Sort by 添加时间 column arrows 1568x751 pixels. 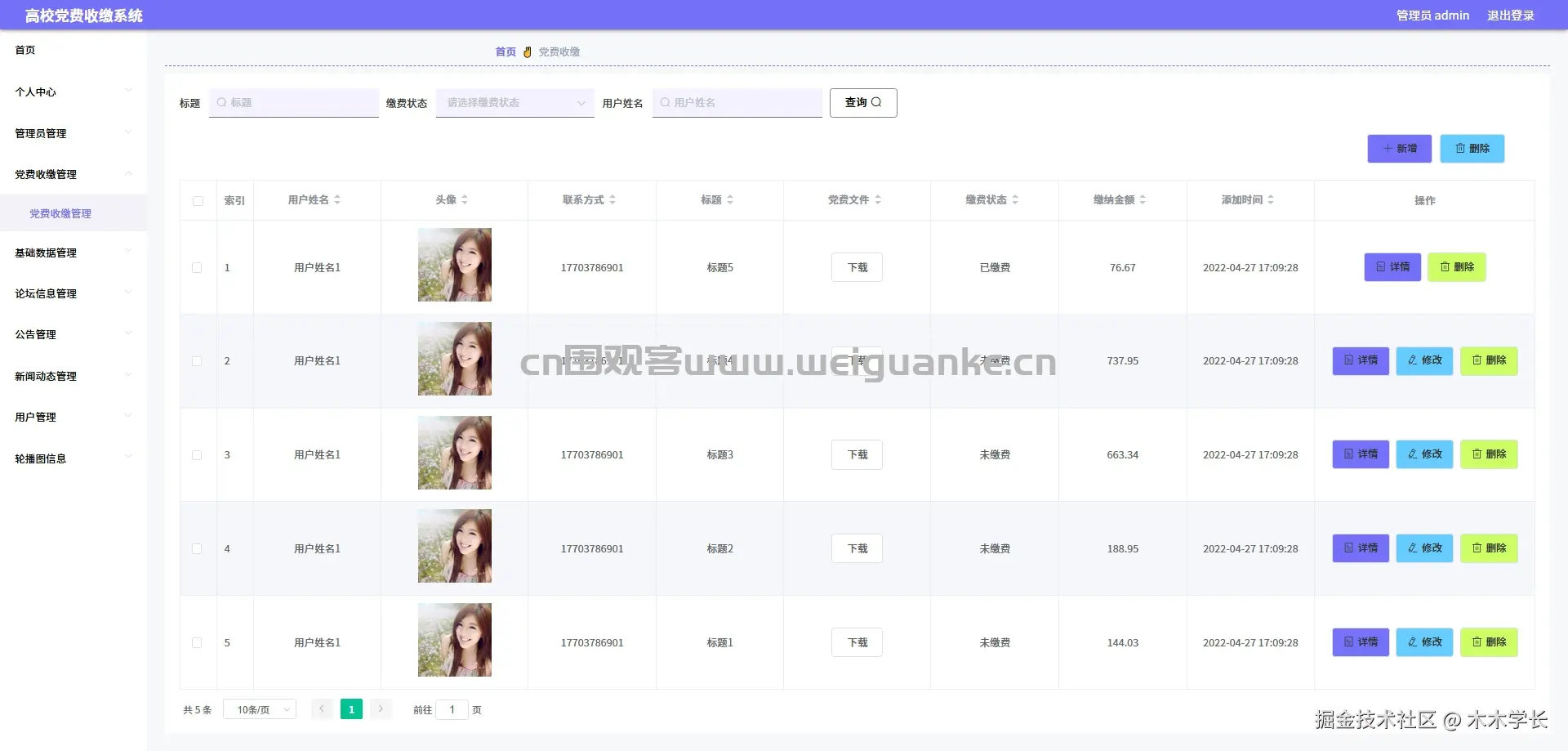click(1271, 199)
